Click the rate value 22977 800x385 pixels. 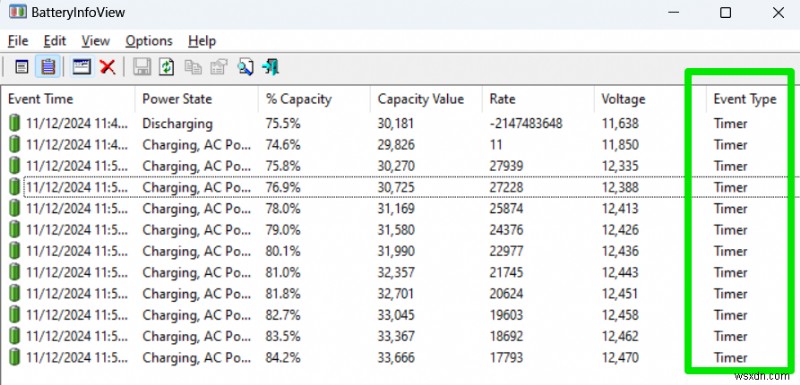(x=506, y=251)
